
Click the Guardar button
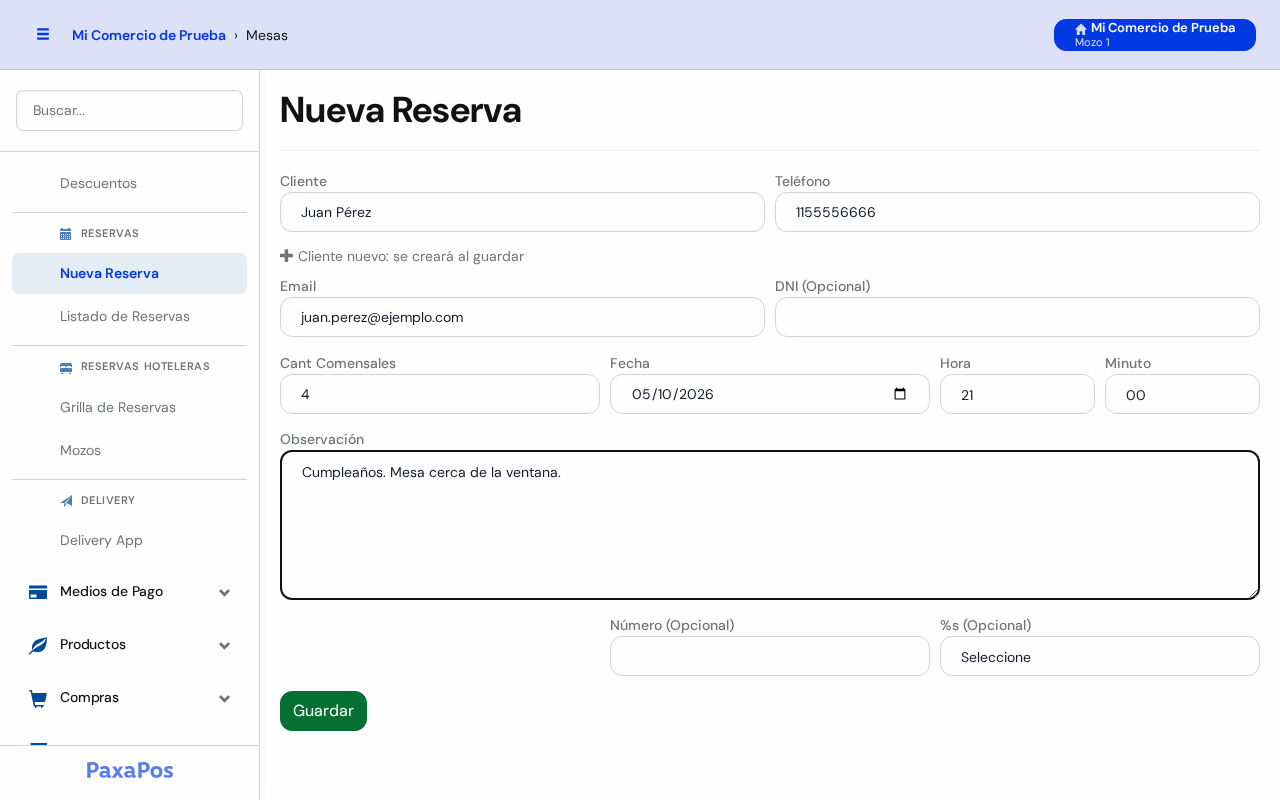point(323,711)
